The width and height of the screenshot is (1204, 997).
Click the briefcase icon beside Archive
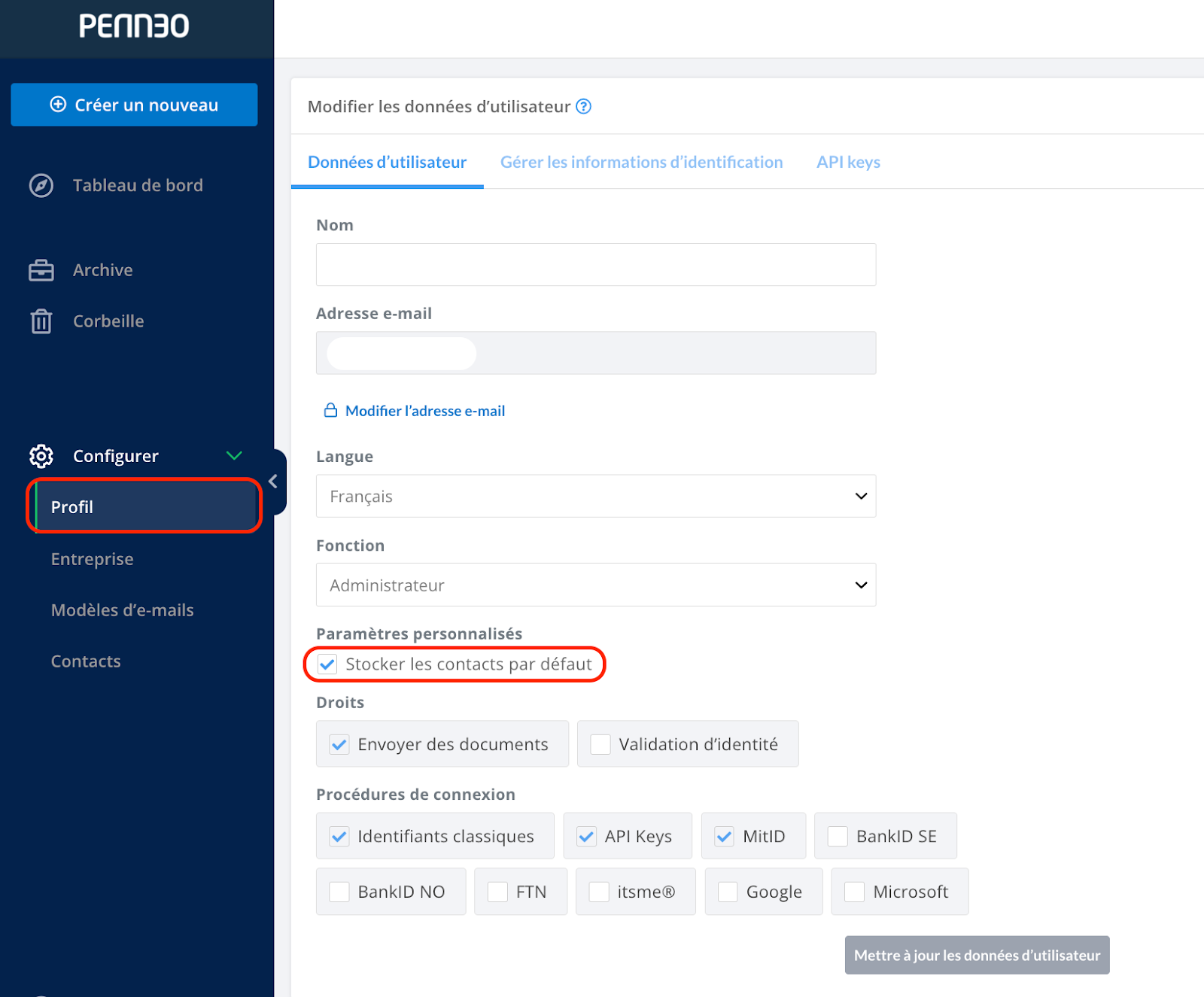41,270
